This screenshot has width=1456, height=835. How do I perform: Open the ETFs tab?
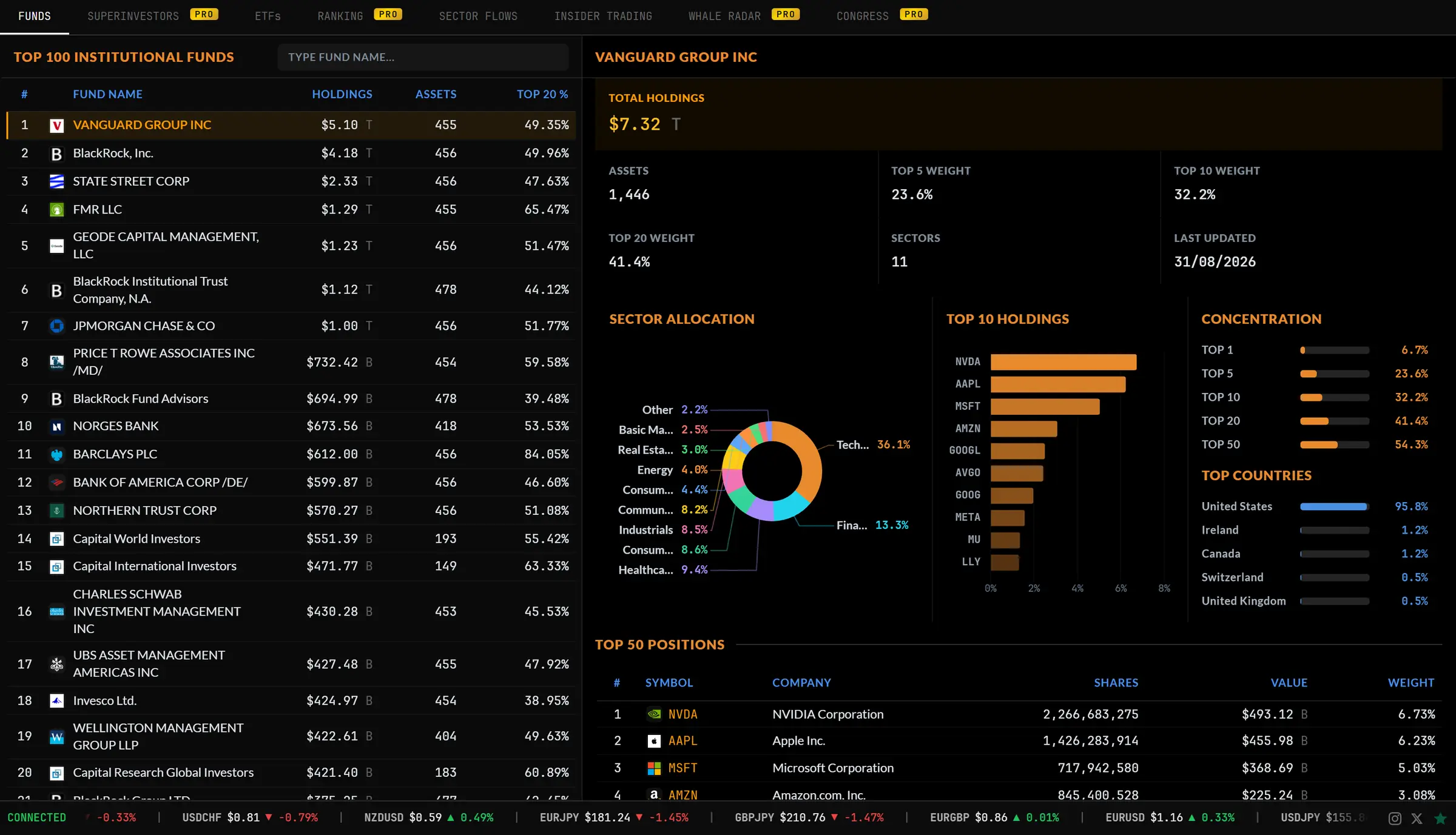pyautogui.click(x=268, y=16)
